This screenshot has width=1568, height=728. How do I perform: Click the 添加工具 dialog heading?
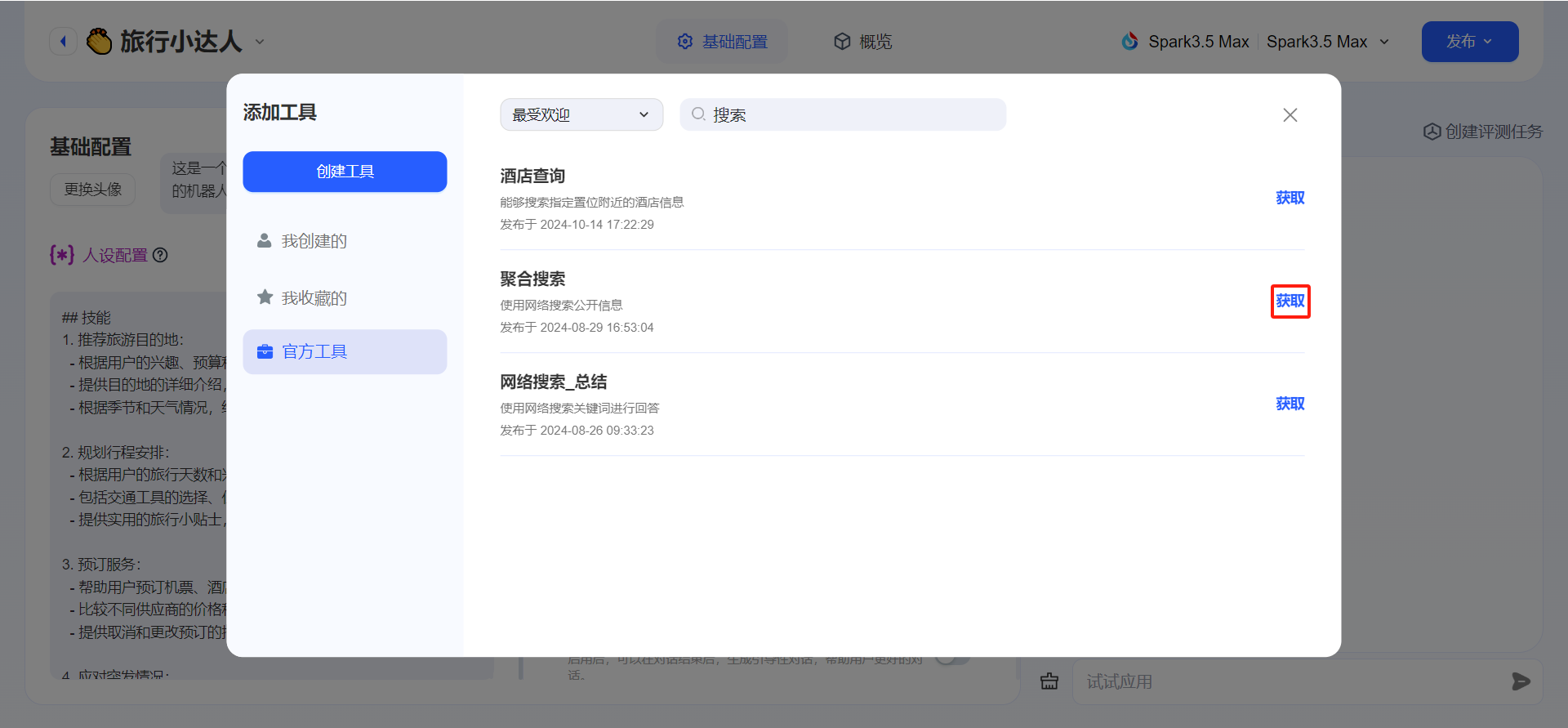tap(280, 112)
